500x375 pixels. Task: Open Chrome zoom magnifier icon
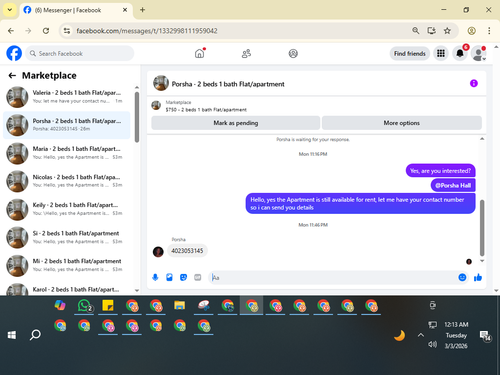(415, 31)
